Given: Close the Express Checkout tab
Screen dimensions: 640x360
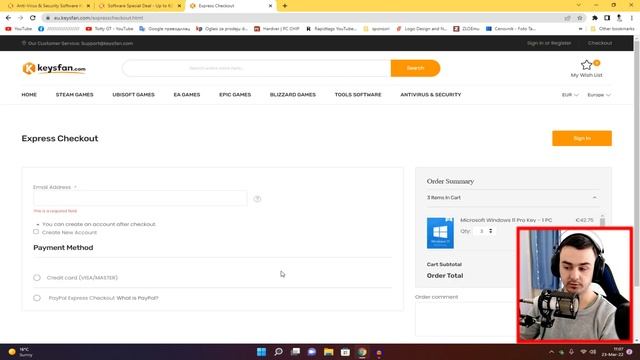Looking at the screenshot, I should [x=270, y=6].
